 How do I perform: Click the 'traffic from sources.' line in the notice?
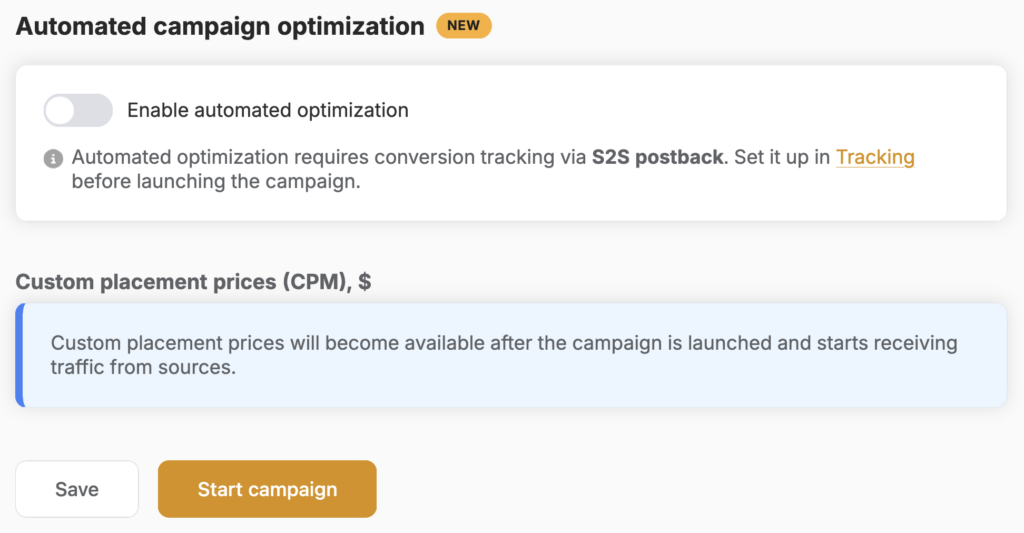click(143, 367)
